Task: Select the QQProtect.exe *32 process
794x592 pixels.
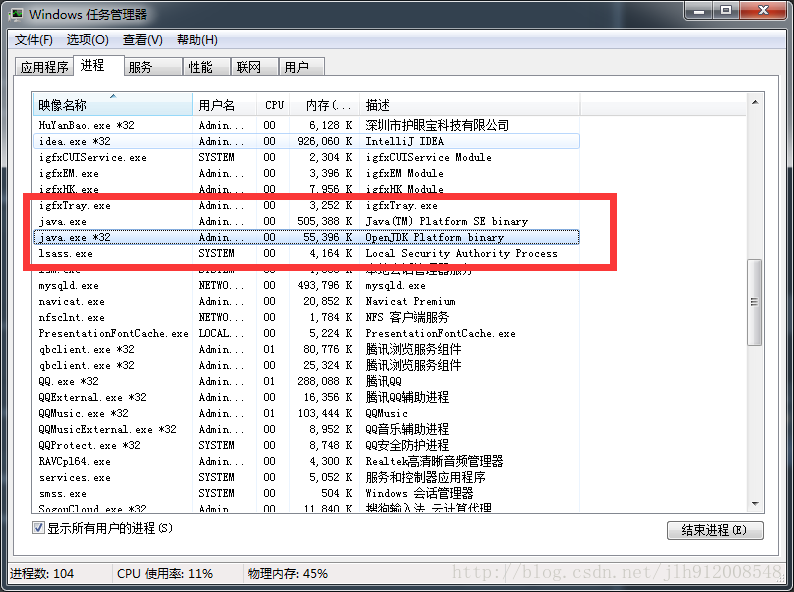Action: (306, 445)
